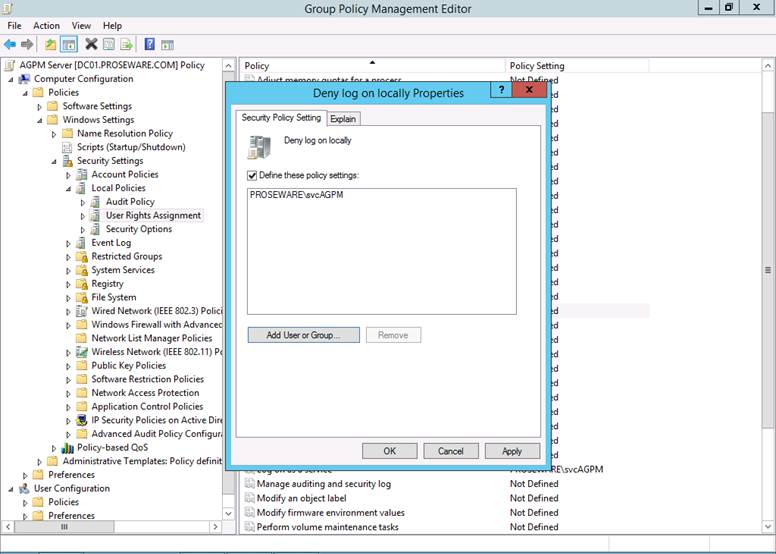Click the dialog's question mark help button
The image size is (776, 554).
[500, 92]
